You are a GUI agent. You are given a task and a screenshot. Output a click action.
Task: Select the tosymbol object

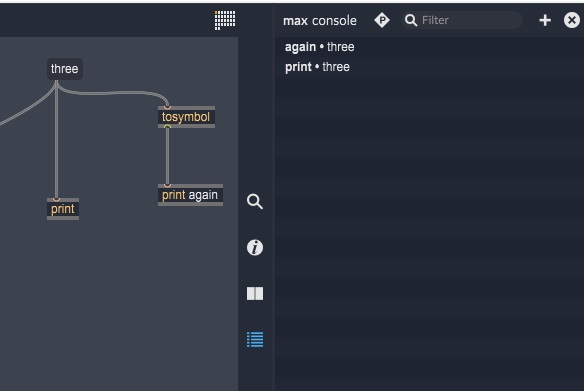coord(186,117)
